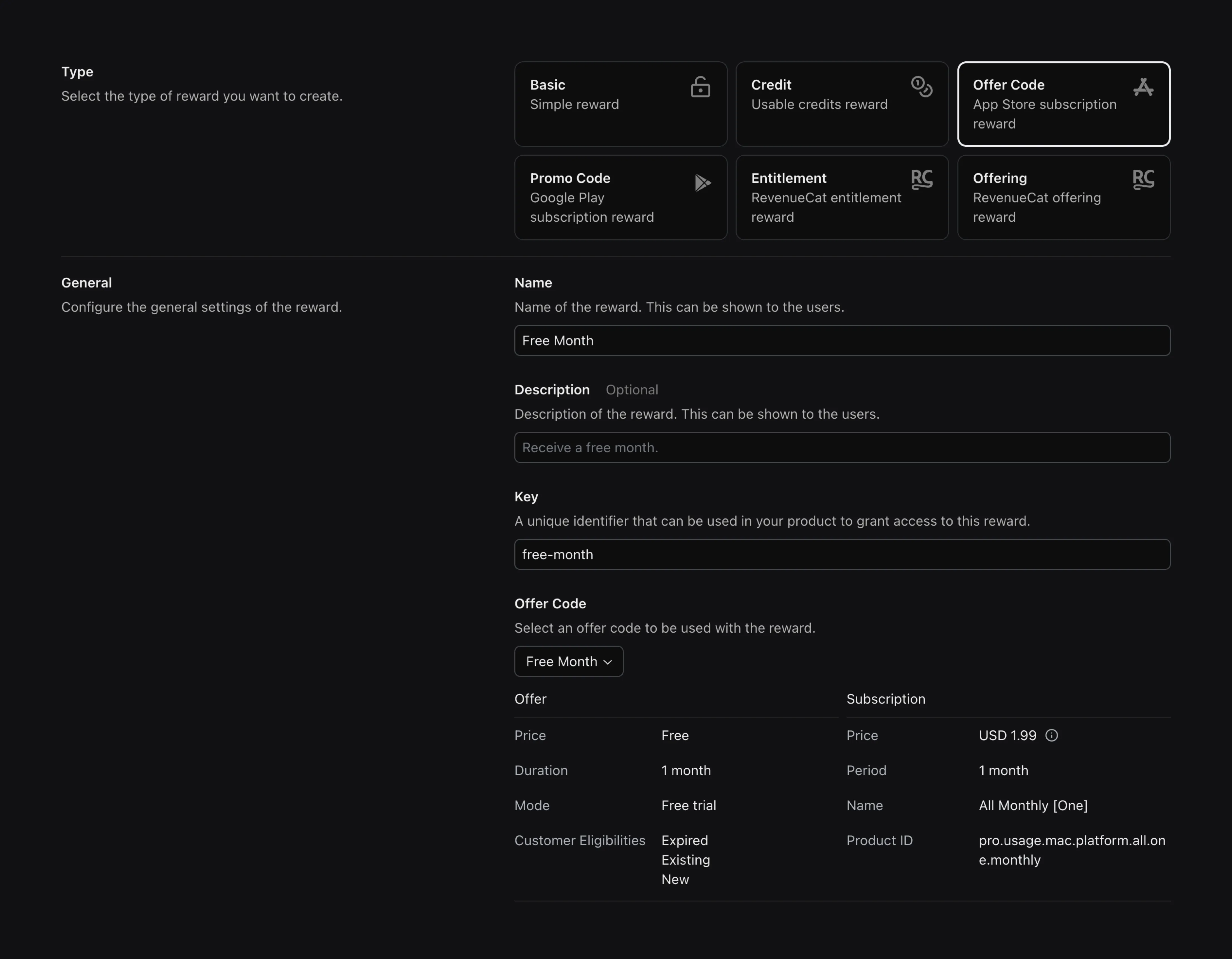
Task: Click the unlock icon on Basic card
Action: pyautogui.click(x=700, y=87)
